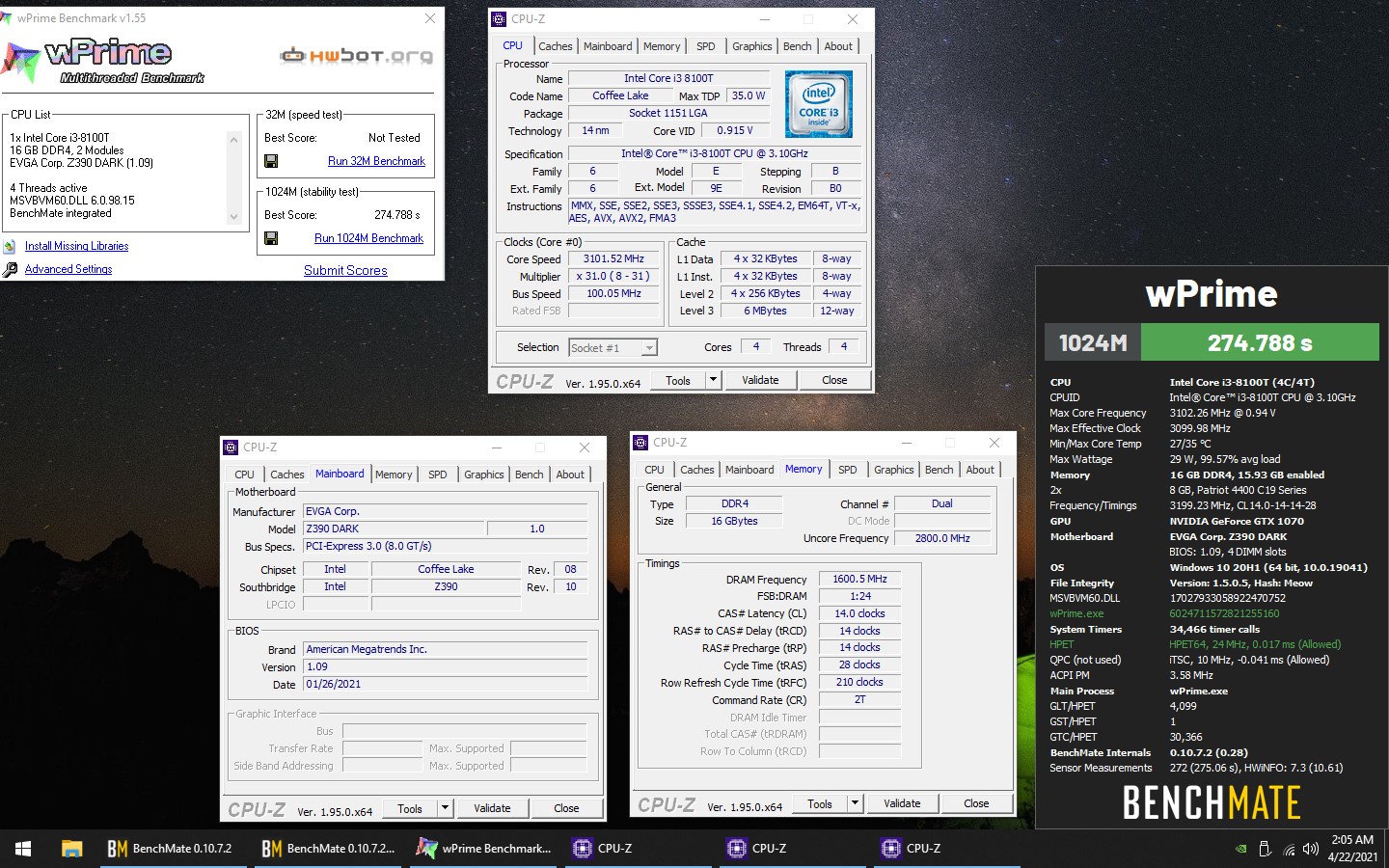This screenshot has width=1389, height=868.
Task: Select the CPU tab in Memory CPU-Z window
Action: 654,470
